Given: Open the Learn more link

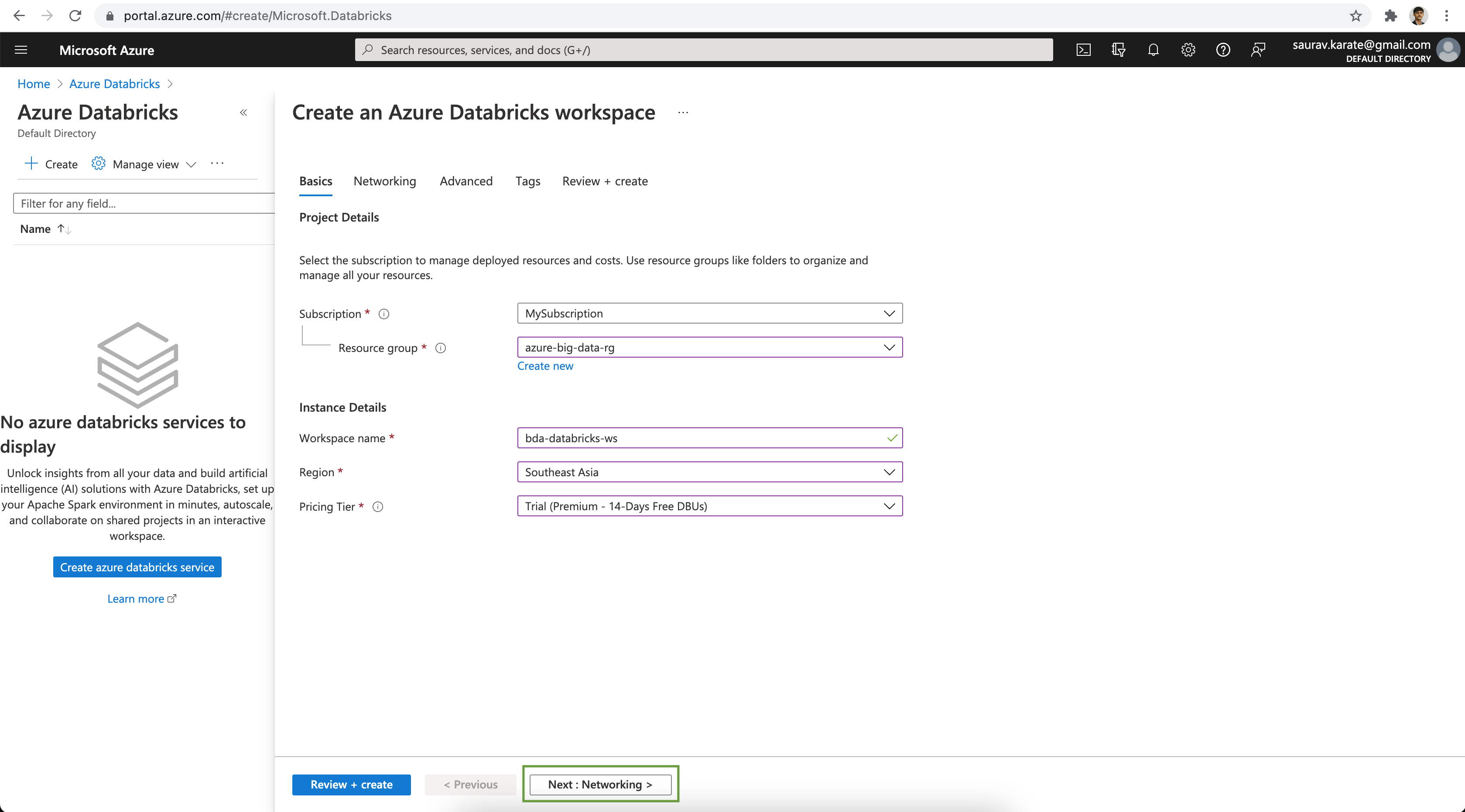Looking at the screenshot, I should (142, 599).
